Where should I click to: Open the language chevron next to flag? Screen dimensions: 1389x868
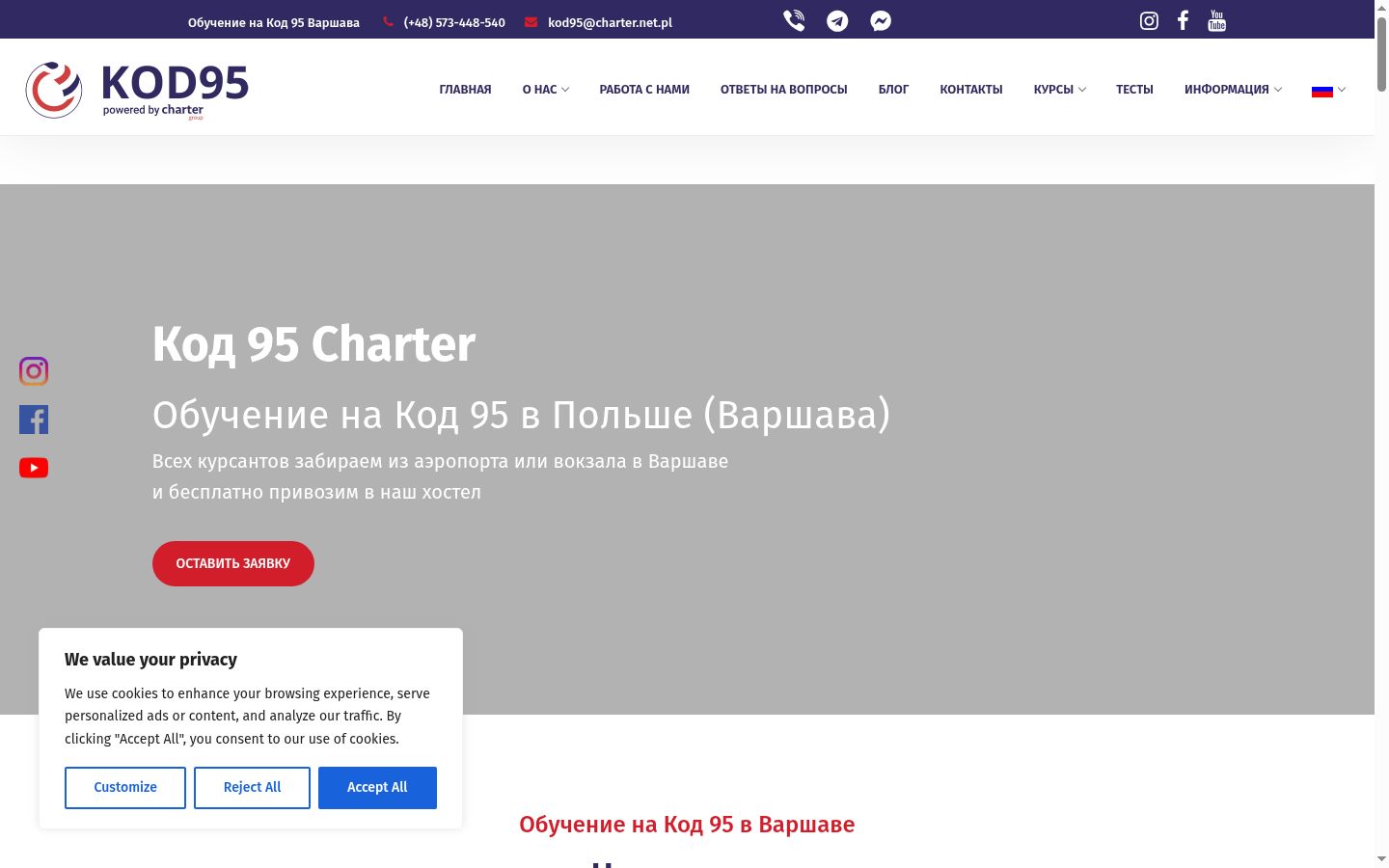[x=1342, y=90]
